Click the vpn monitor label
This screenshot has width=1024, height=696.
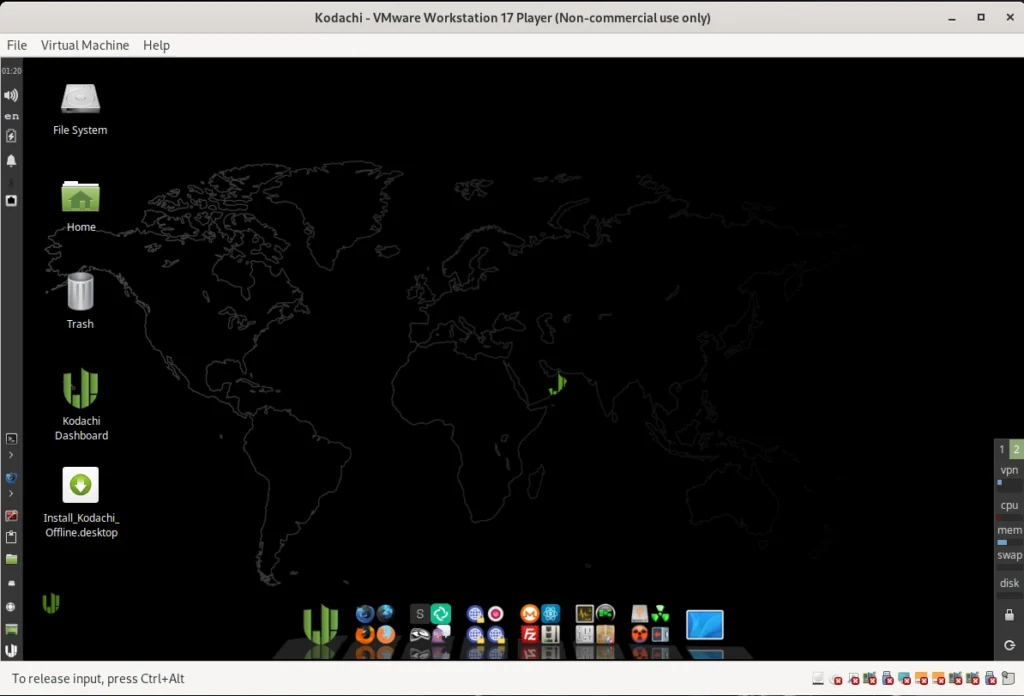coord(1009,470)
